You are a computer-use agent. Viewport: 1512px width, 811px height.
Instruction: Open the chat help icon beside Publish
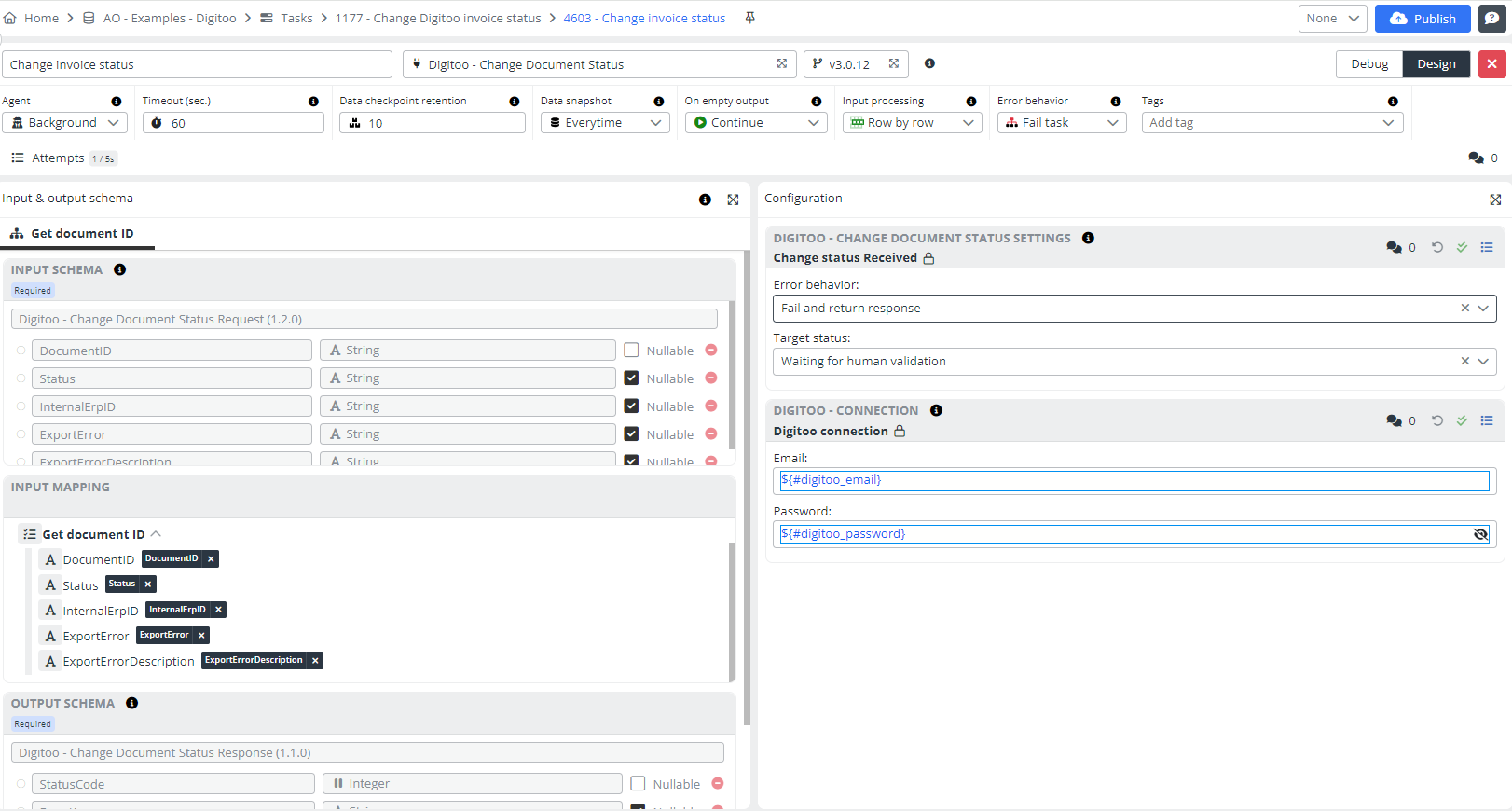point(1491,19)
